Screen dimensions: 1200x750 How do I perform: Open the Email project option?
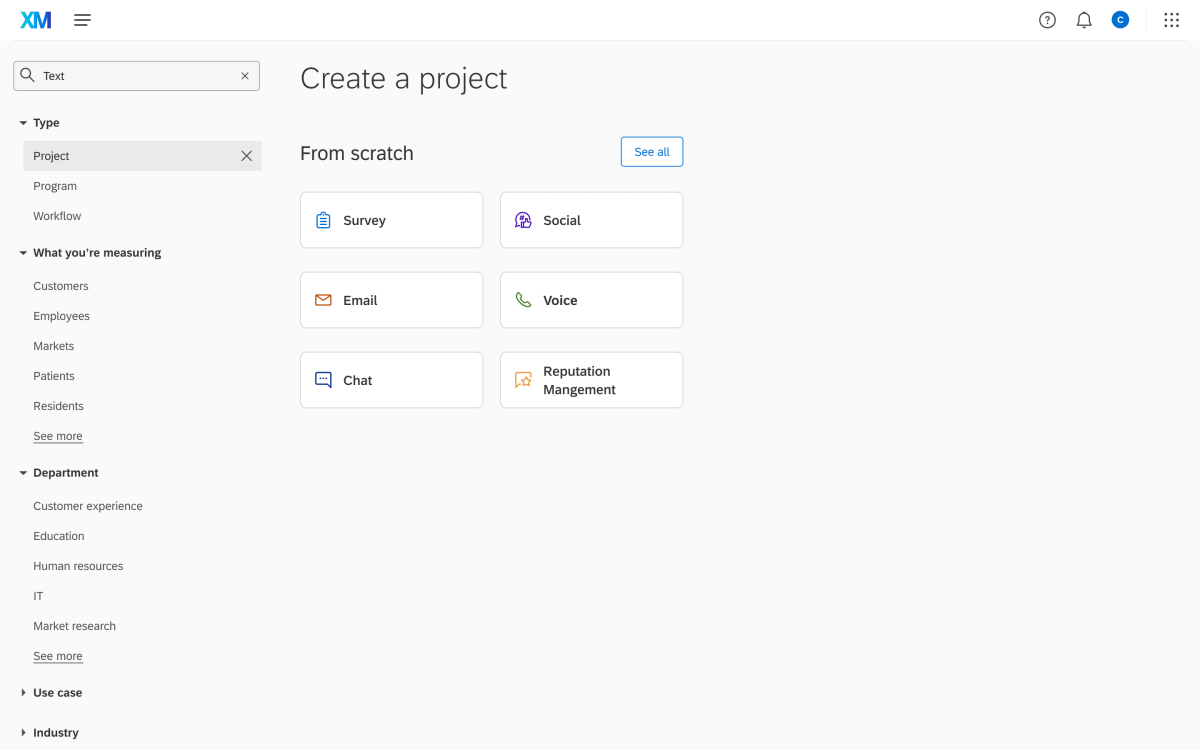coord(391,299)
